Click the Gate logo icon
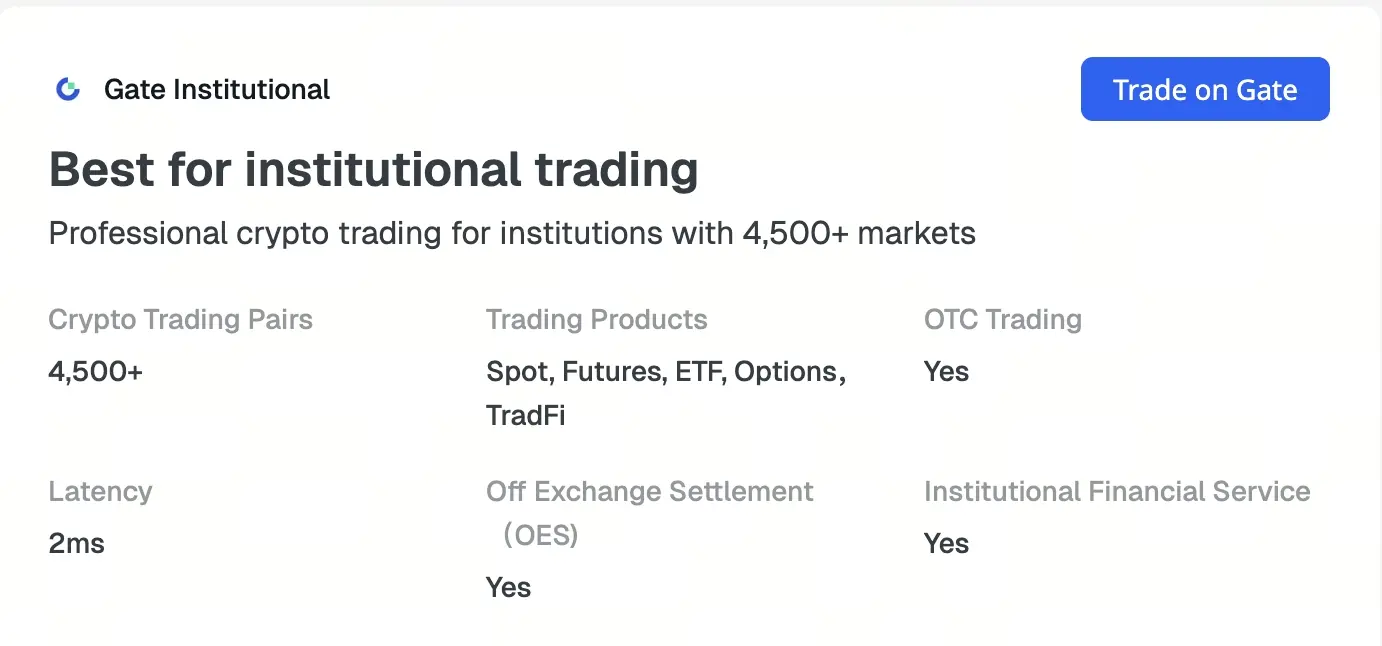The image size is (1382, 646). (68, 90)
